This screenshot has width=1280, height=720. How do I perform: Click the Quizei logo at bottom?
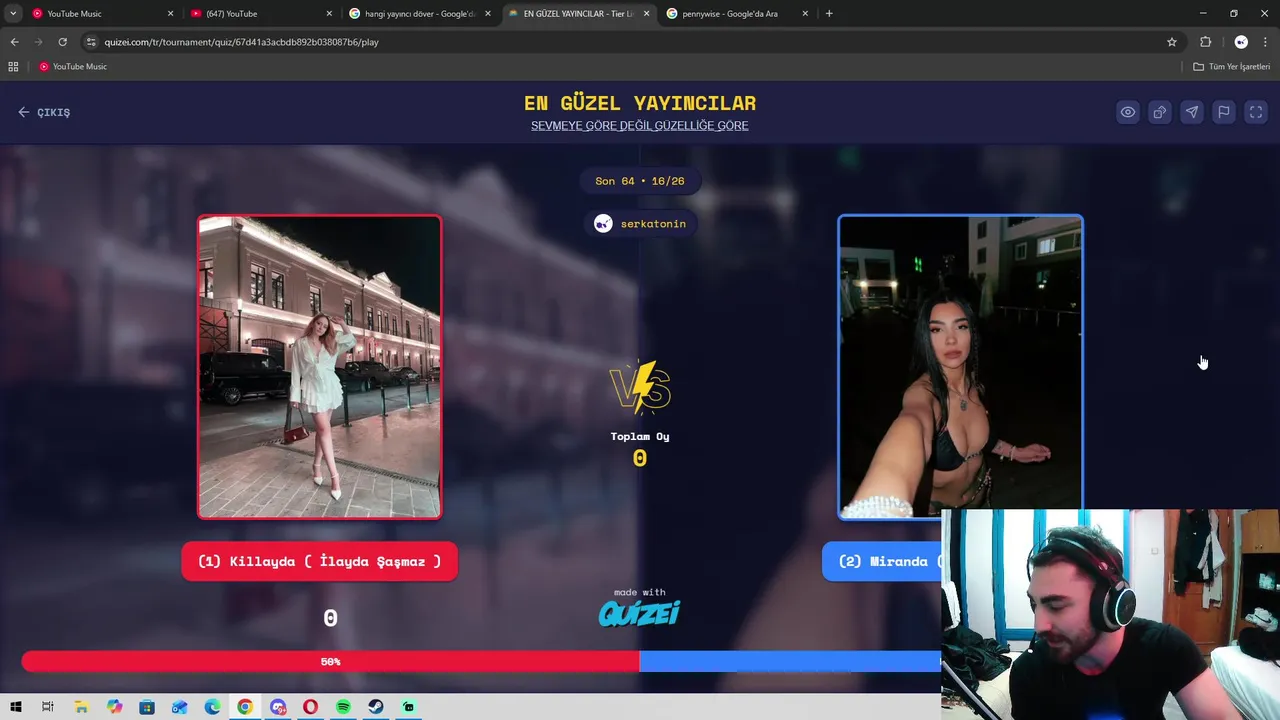coord(640,613)
